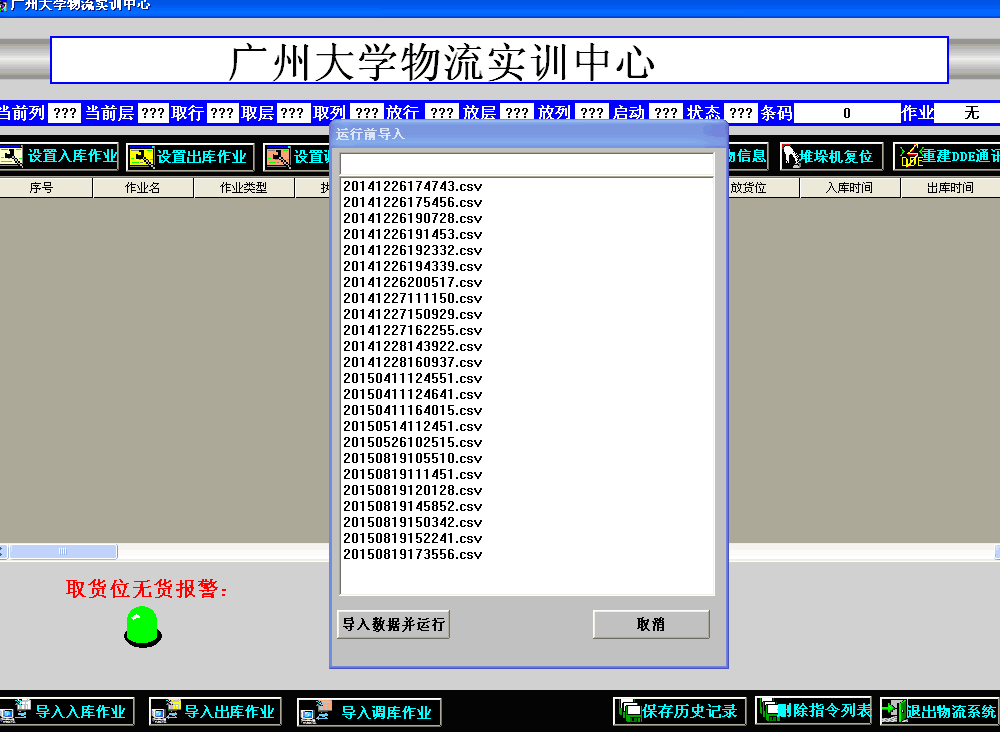
Task: Click the 设置入库作业 button icon
Action: 12,157
